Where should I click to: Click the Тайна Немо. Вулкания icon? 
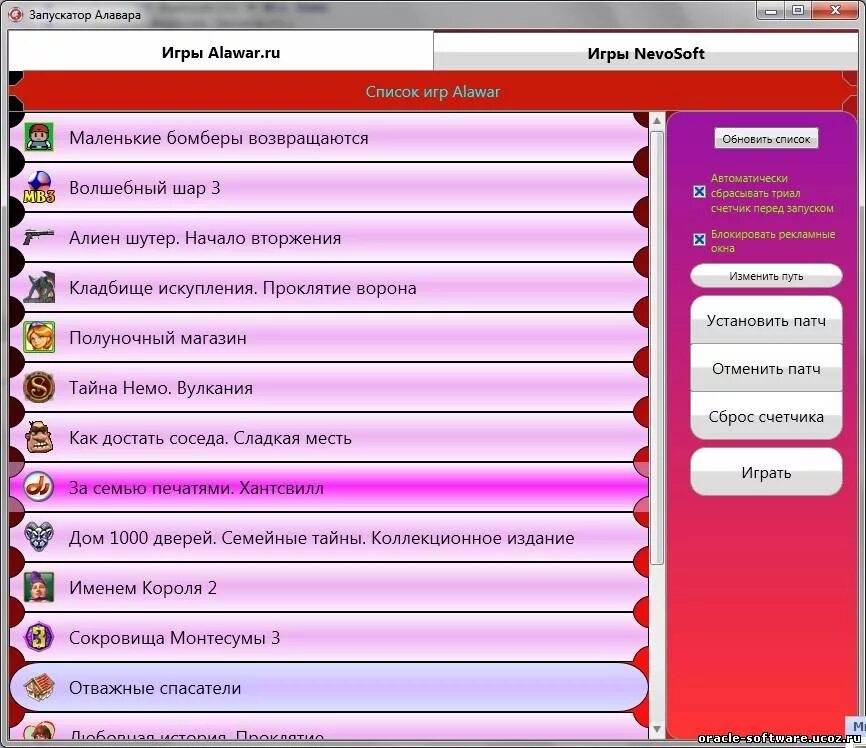click(x=39, y=387)
